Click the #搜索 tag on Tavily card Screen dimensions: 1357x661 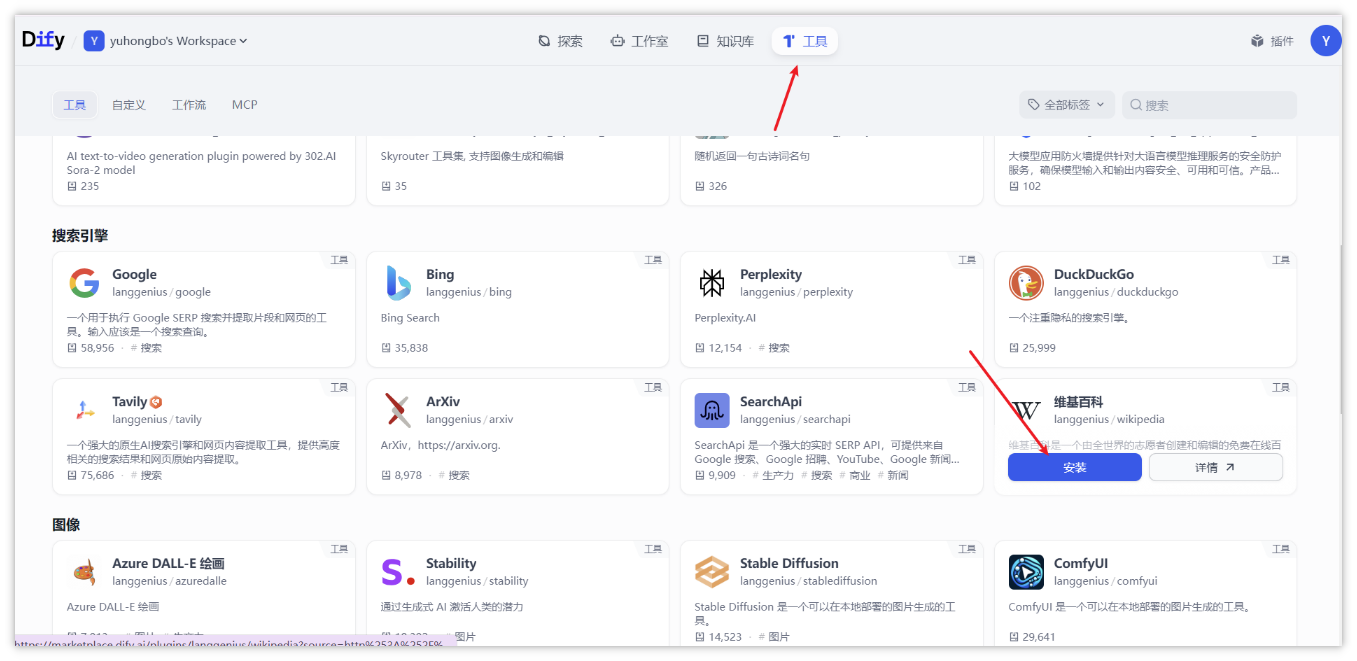tap(146, 475)
